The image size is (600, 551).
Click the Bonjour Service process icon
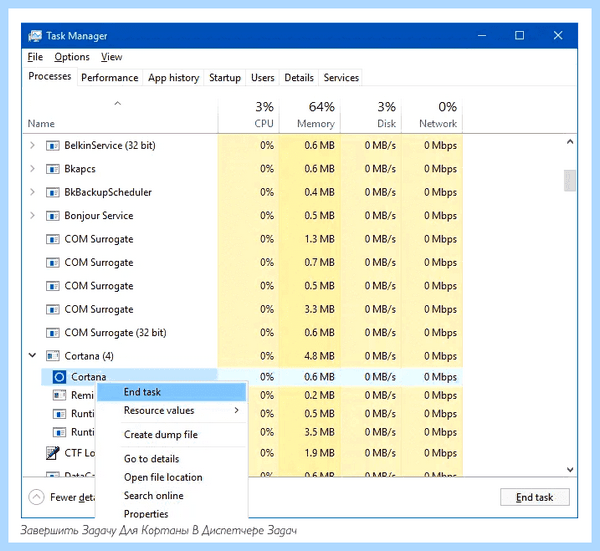click(x=52, y=216)
